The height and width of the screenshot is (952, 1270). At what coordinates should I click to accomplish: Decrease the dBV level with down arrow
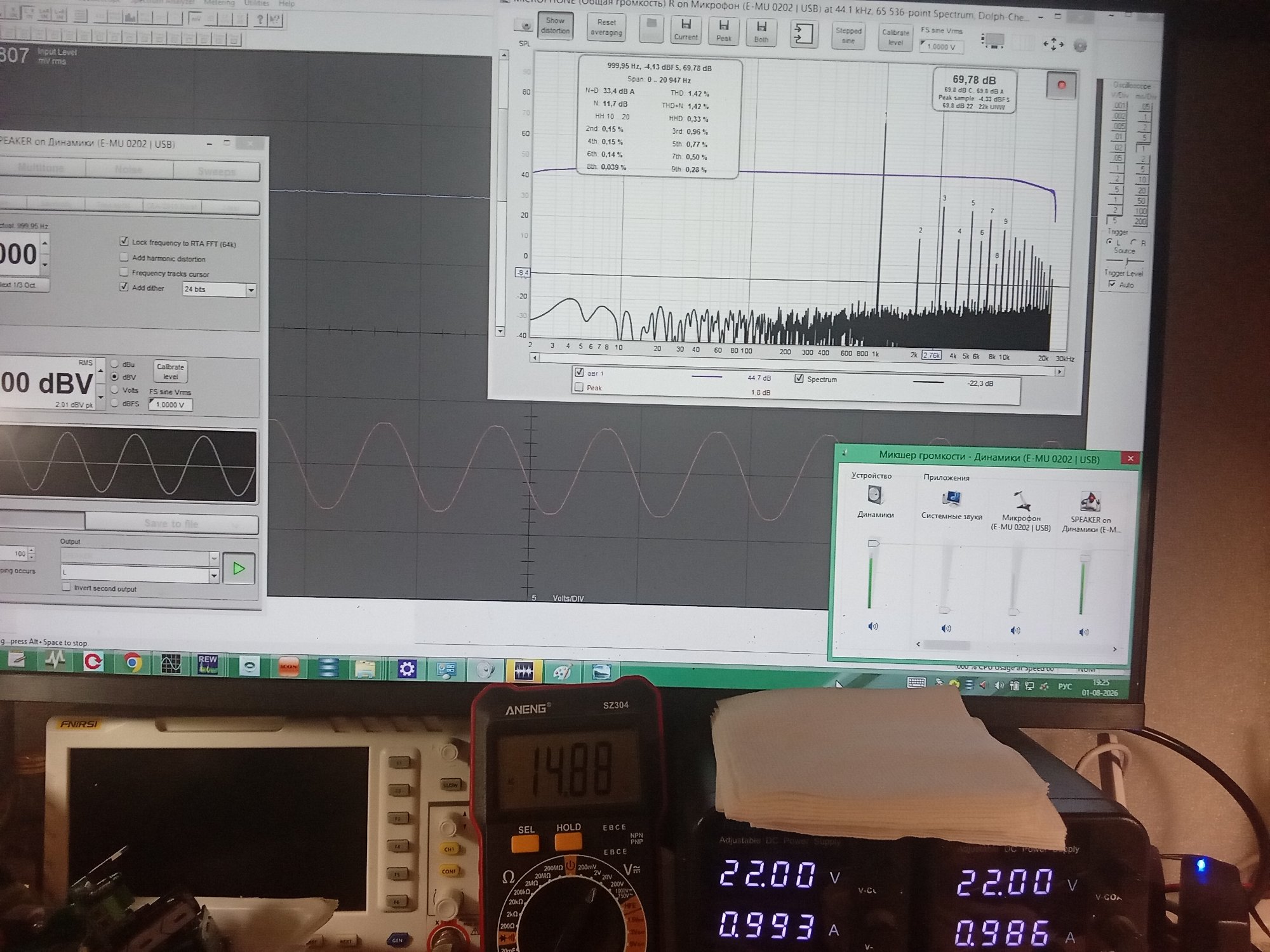(100, 398)
